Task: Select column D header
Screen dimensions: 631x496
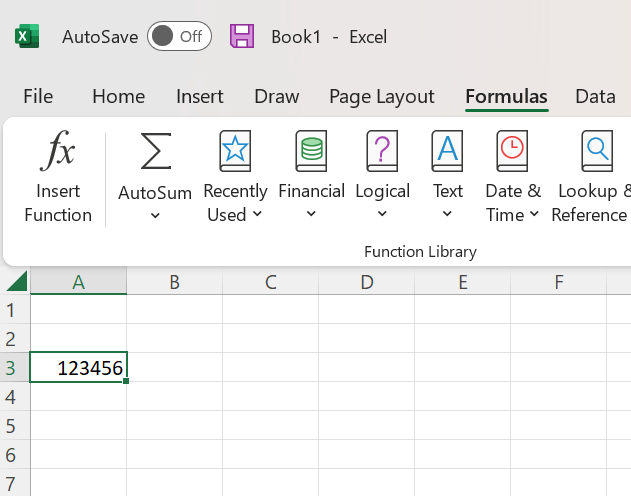Action: pyautogui.click(x=367, y=282)
